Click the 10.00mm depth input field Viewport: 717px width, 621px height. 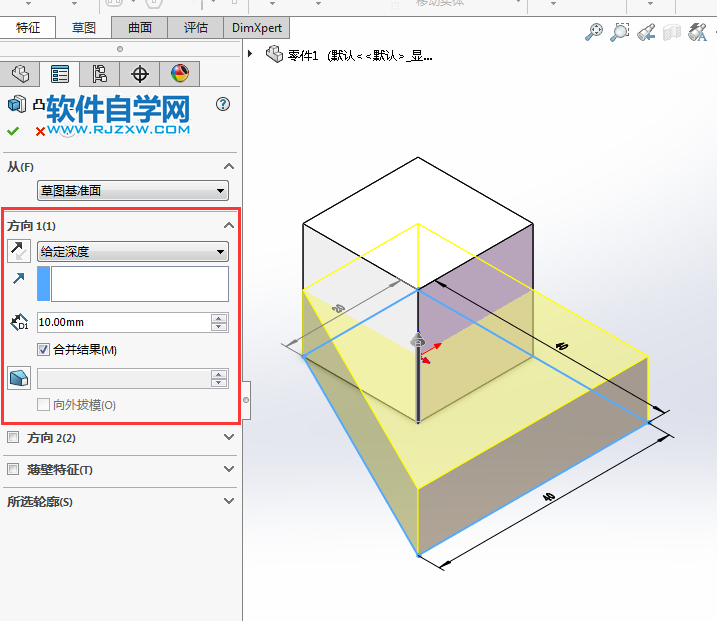pyautogui.click(x=124, y=322)
